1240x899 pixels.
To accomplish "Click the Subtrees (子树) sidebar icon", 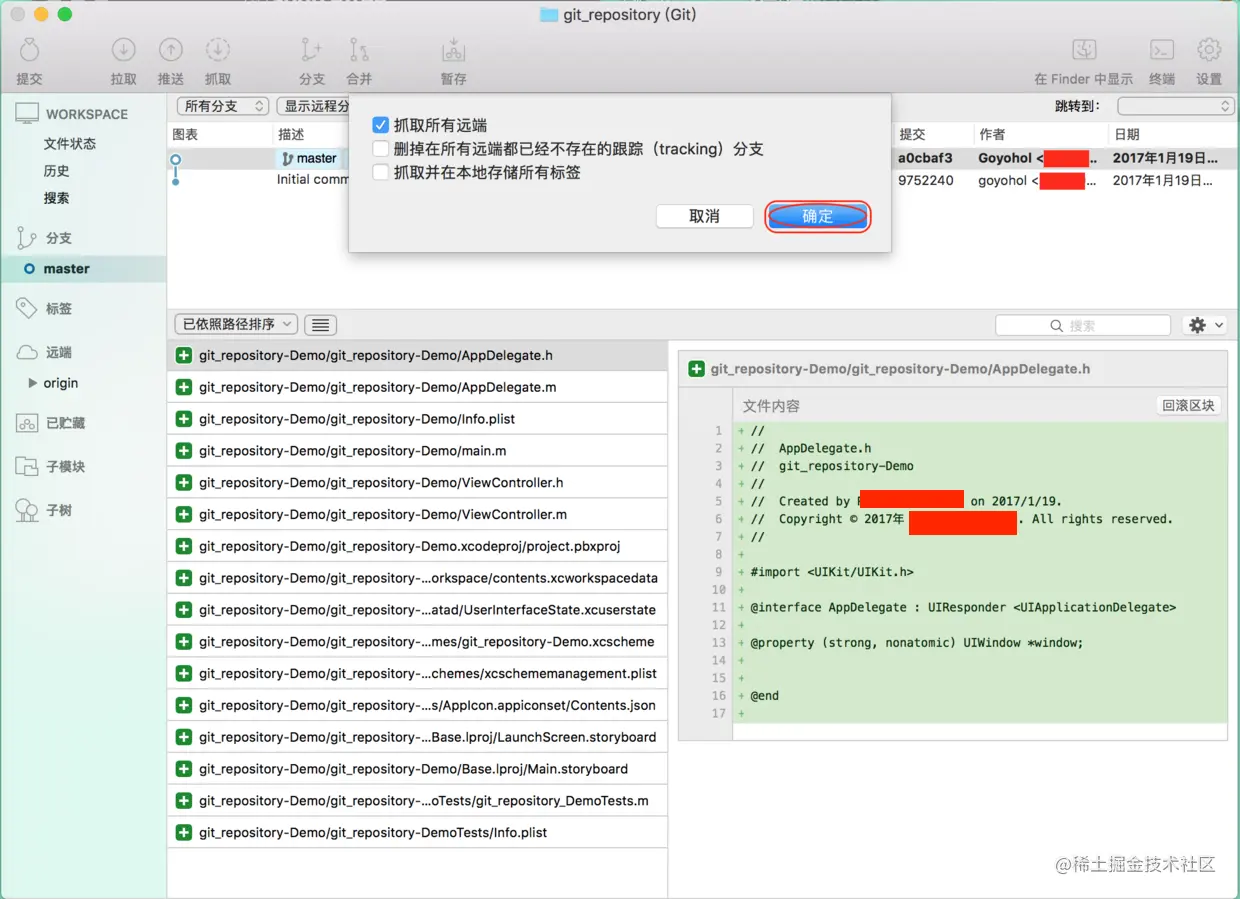I will [27, 510].
